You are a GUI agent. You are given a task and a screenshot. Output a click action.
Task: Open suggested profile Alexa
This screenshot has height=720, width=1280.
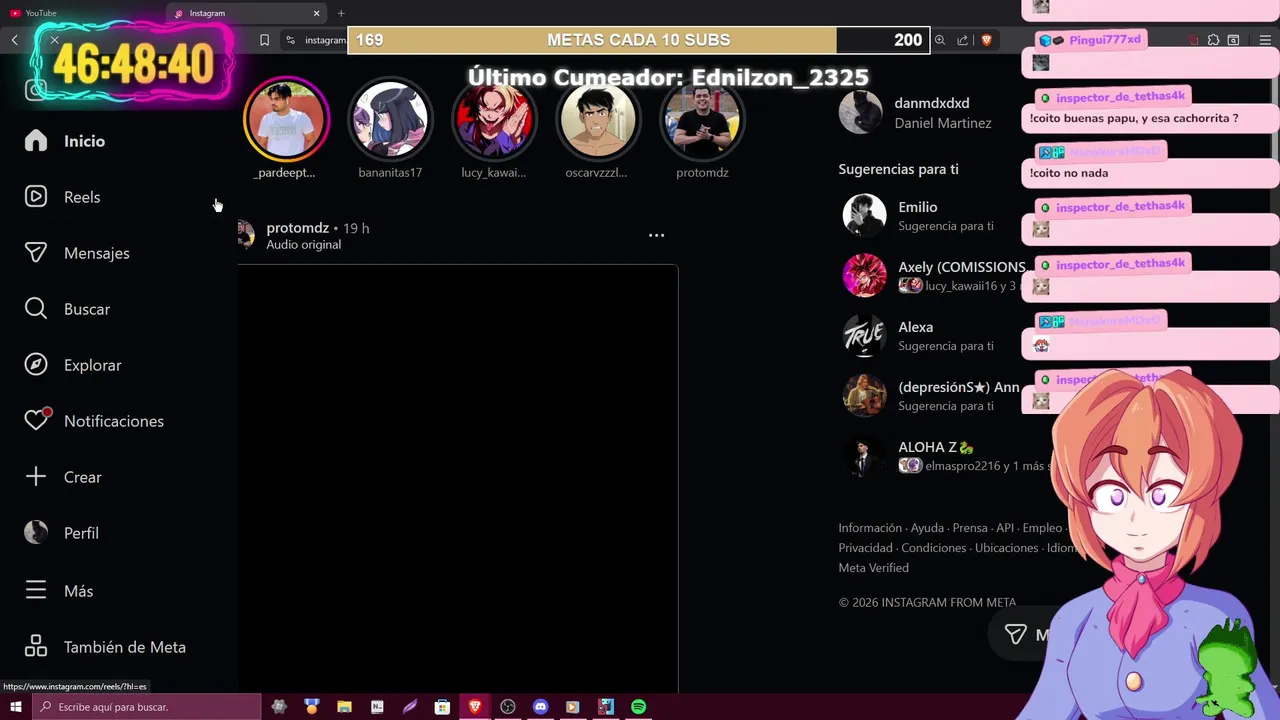pos(915,327)
